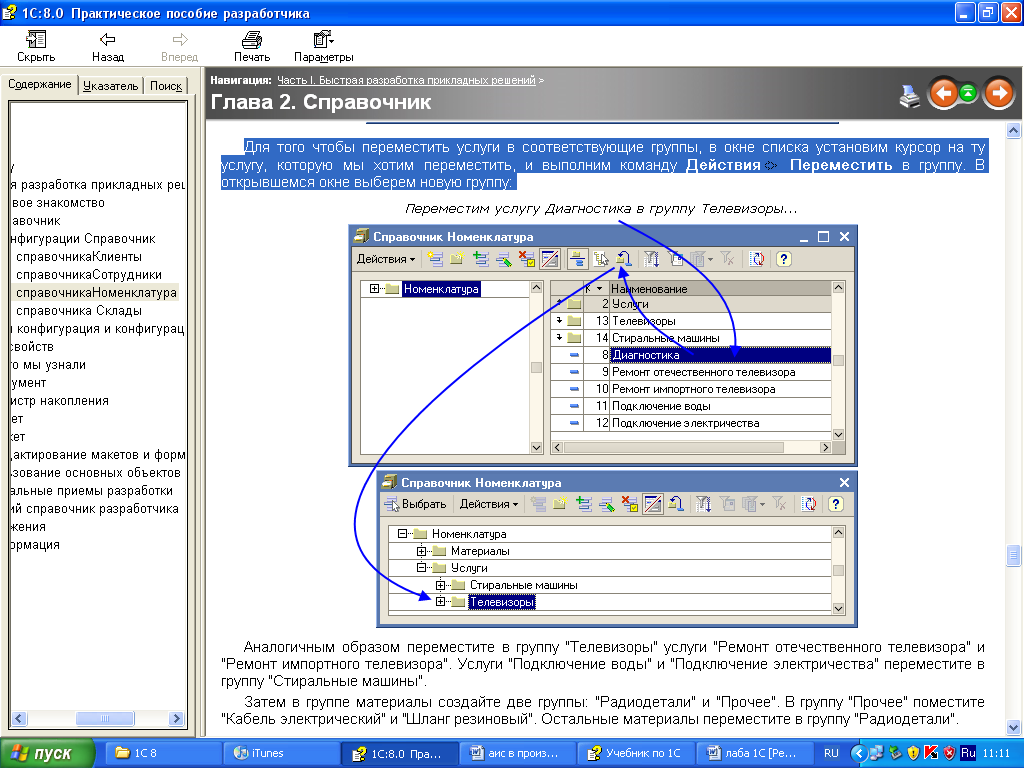The width and height of the screenshot is (1024, 768).
Task: Switch to the Содержание tab
Action: point(40,85)
